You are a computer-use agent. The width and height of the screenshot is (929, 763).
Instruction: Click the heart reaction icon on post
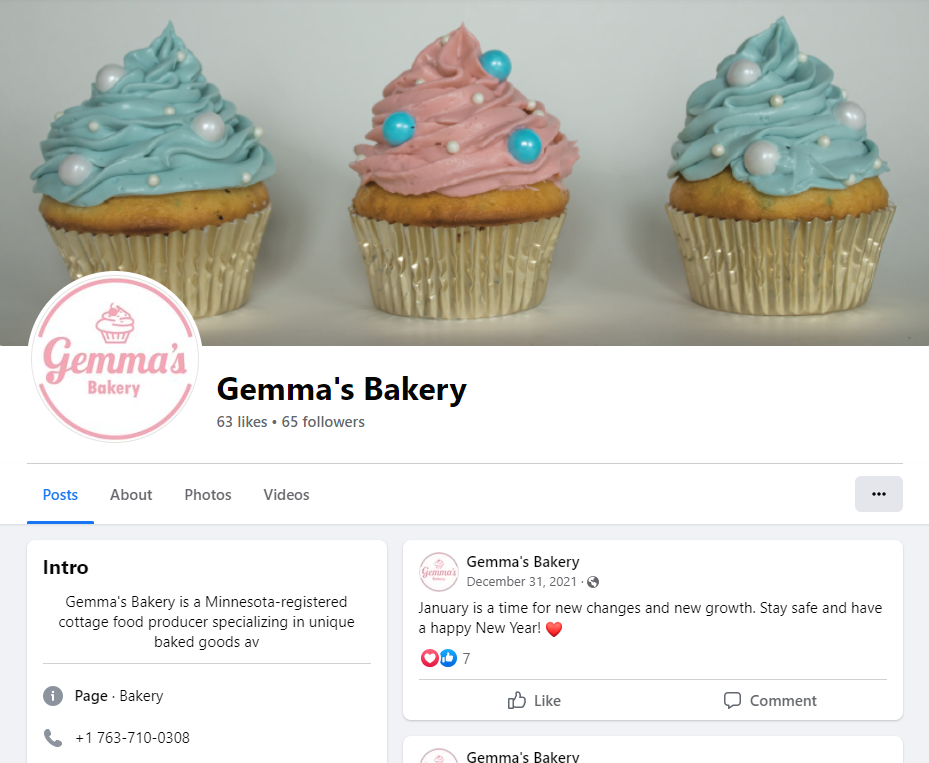[430, 658]
